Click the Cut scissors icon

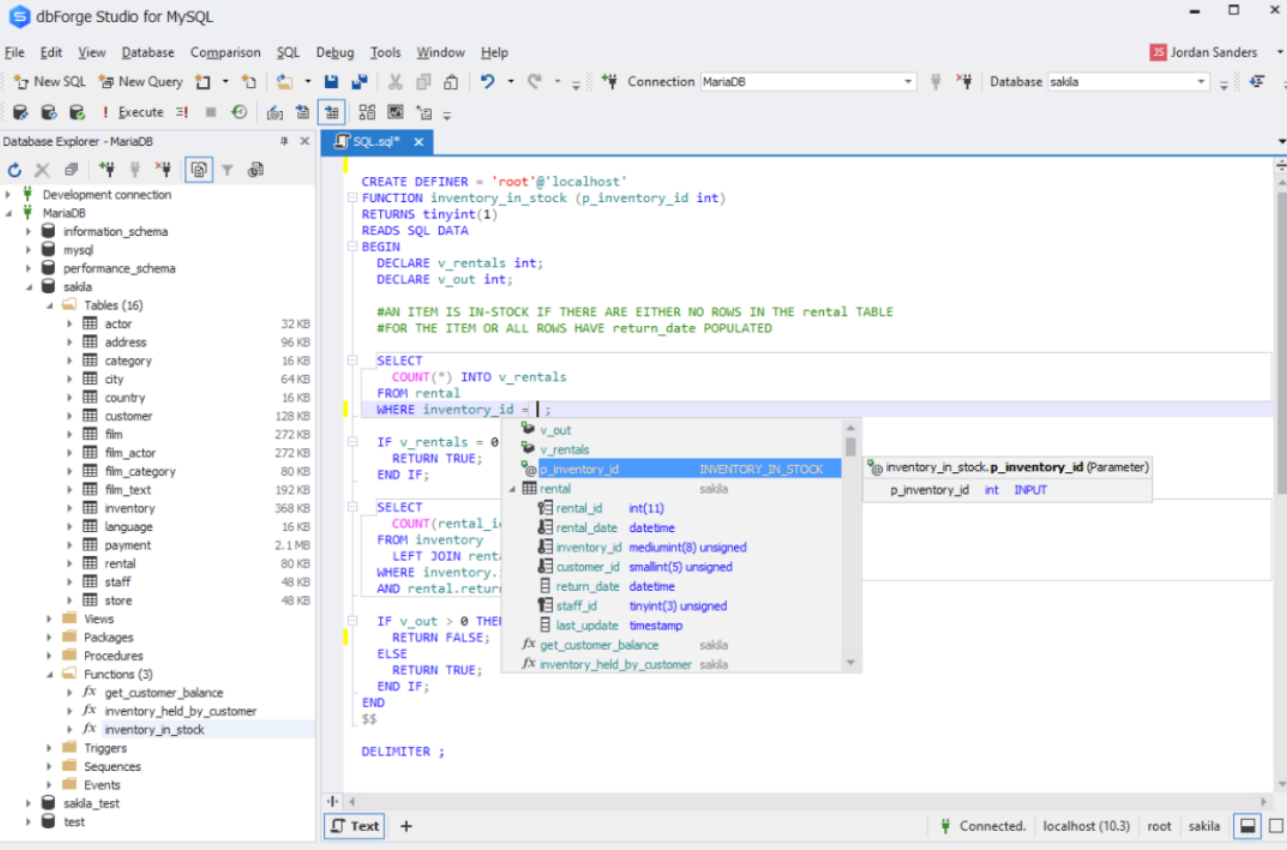[395, 82]
